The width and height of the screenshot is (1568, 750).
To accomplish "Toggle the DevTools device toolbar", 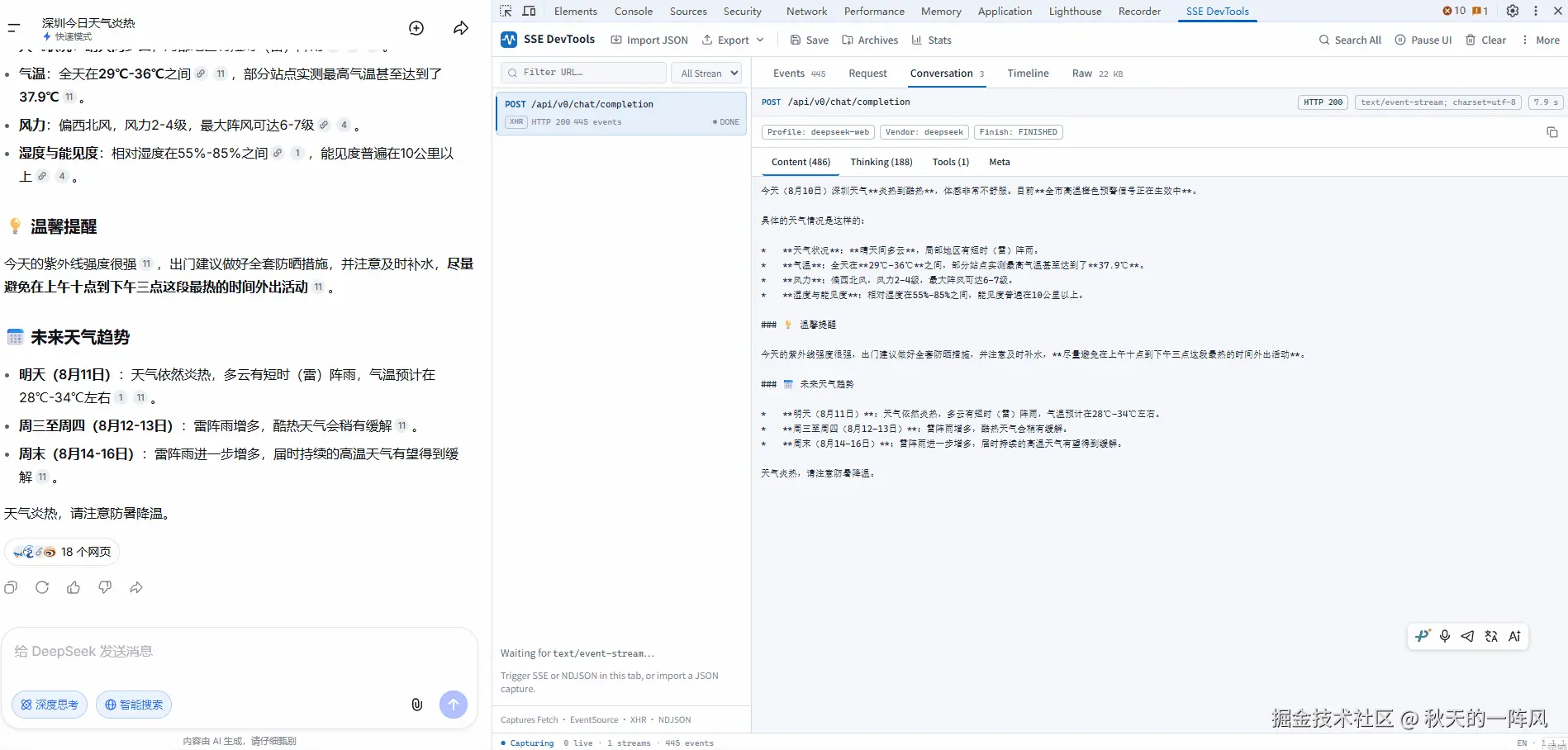I will (x=530, y=11).
